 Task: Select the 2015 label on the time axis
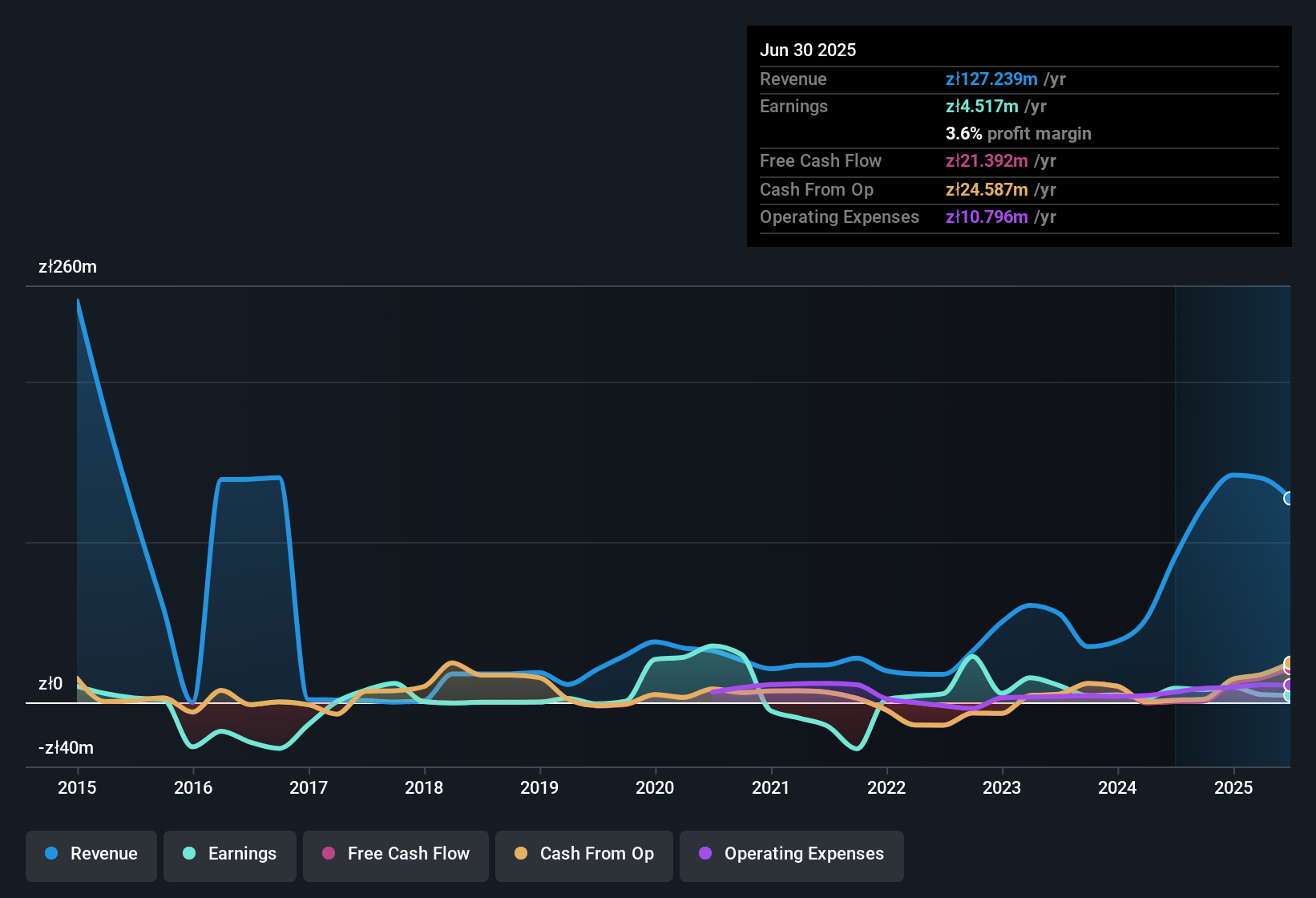coord(77,788)
